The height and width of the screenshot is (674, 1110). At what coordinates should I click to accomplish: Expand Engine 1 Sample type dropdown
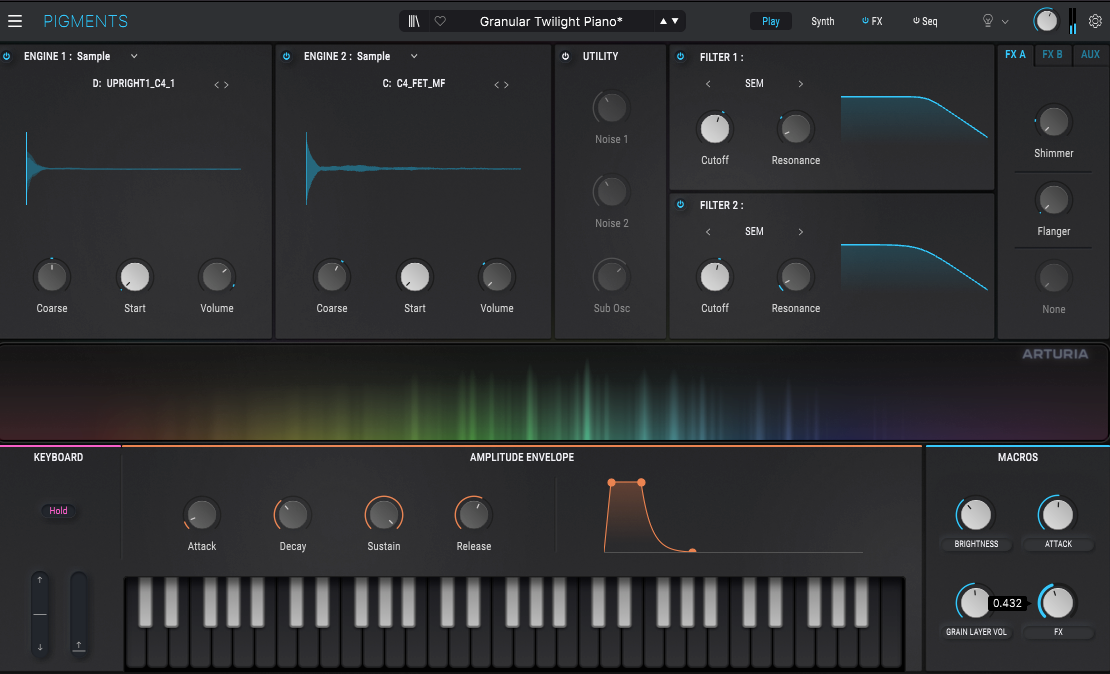134,57
